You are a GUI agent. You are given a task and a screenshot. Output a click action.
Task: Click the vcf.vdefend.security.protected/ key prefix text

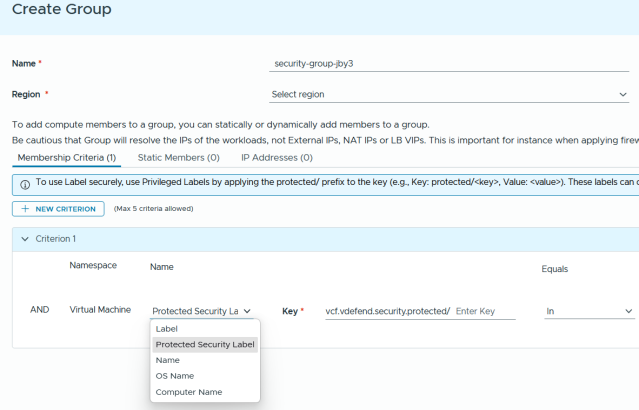coord(388,311)
